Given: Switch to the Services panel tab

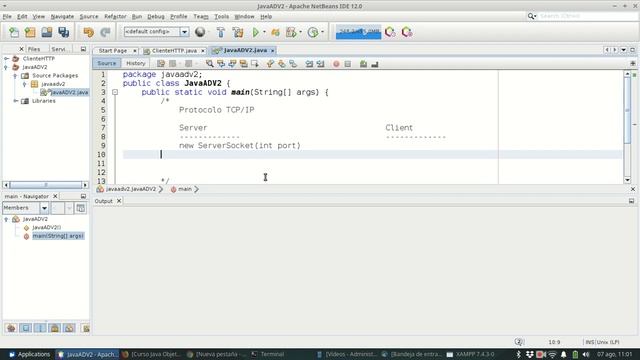Looking at the screenshot, I should [59, 49].
